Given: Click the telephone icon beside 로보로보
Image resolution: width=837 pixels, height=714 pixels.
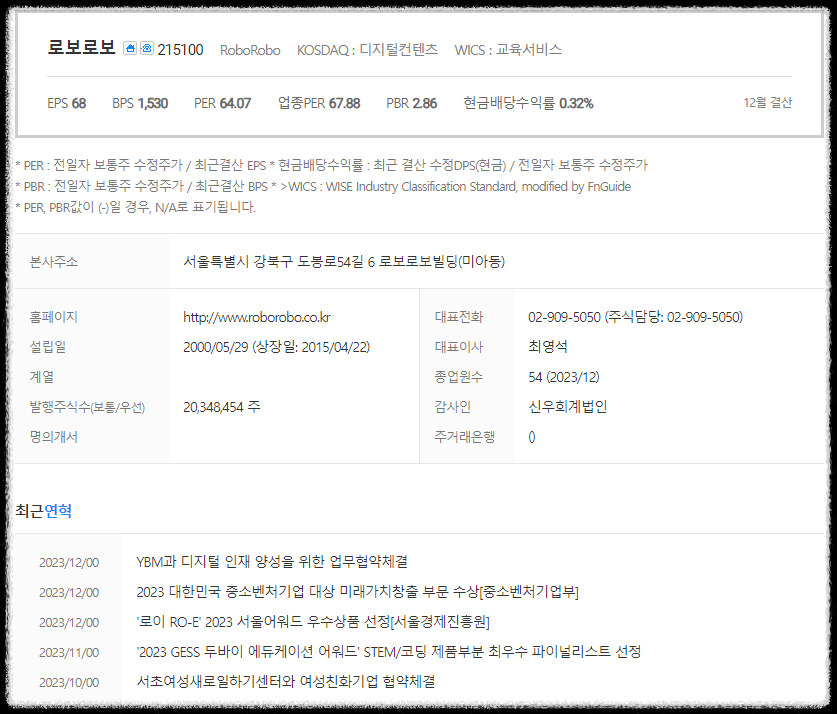Looking at the screenshot, I should tap(147, 48).
